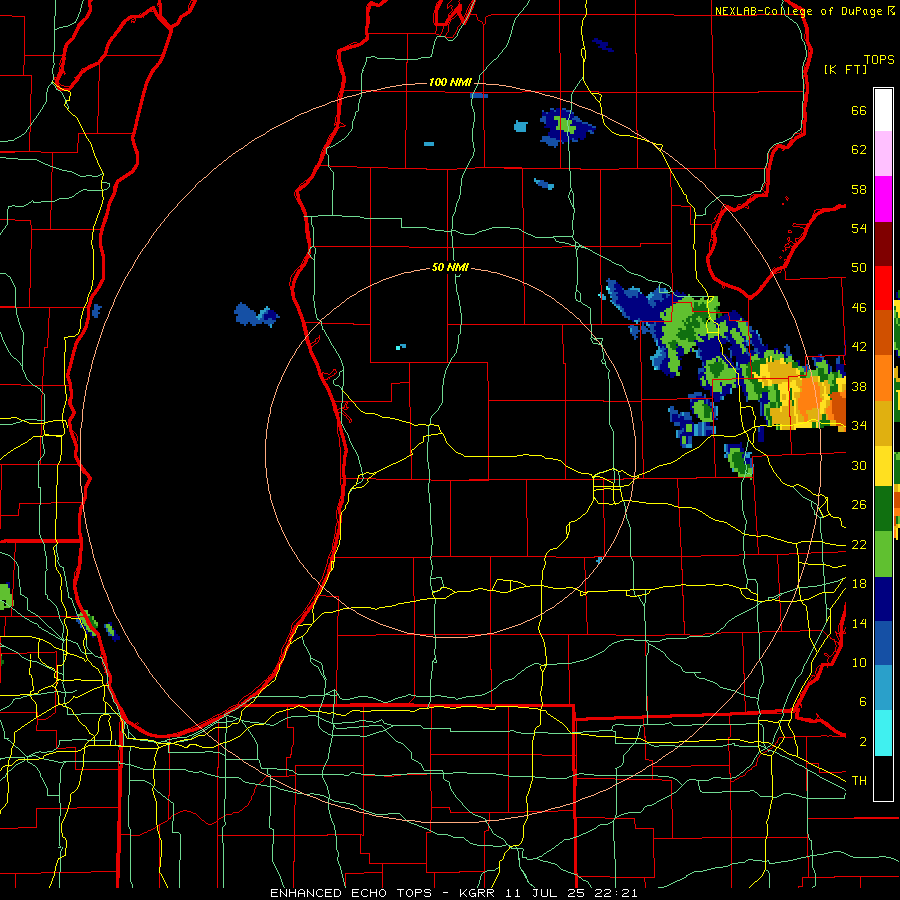Pick the light green legend swatch

[x=883, y=554]
